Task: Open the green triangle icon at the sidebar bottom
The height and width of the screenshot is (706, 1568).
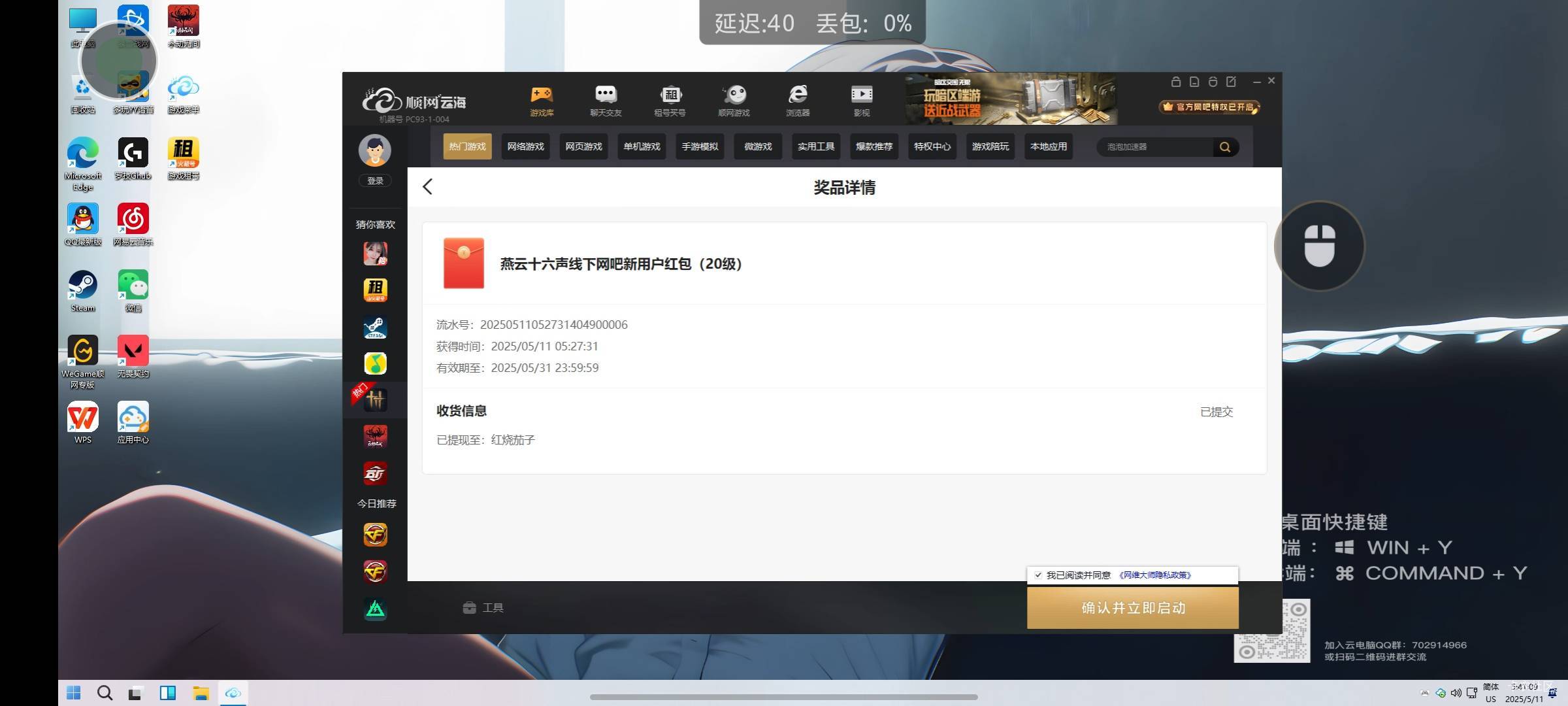Action: tap(375, 609)
